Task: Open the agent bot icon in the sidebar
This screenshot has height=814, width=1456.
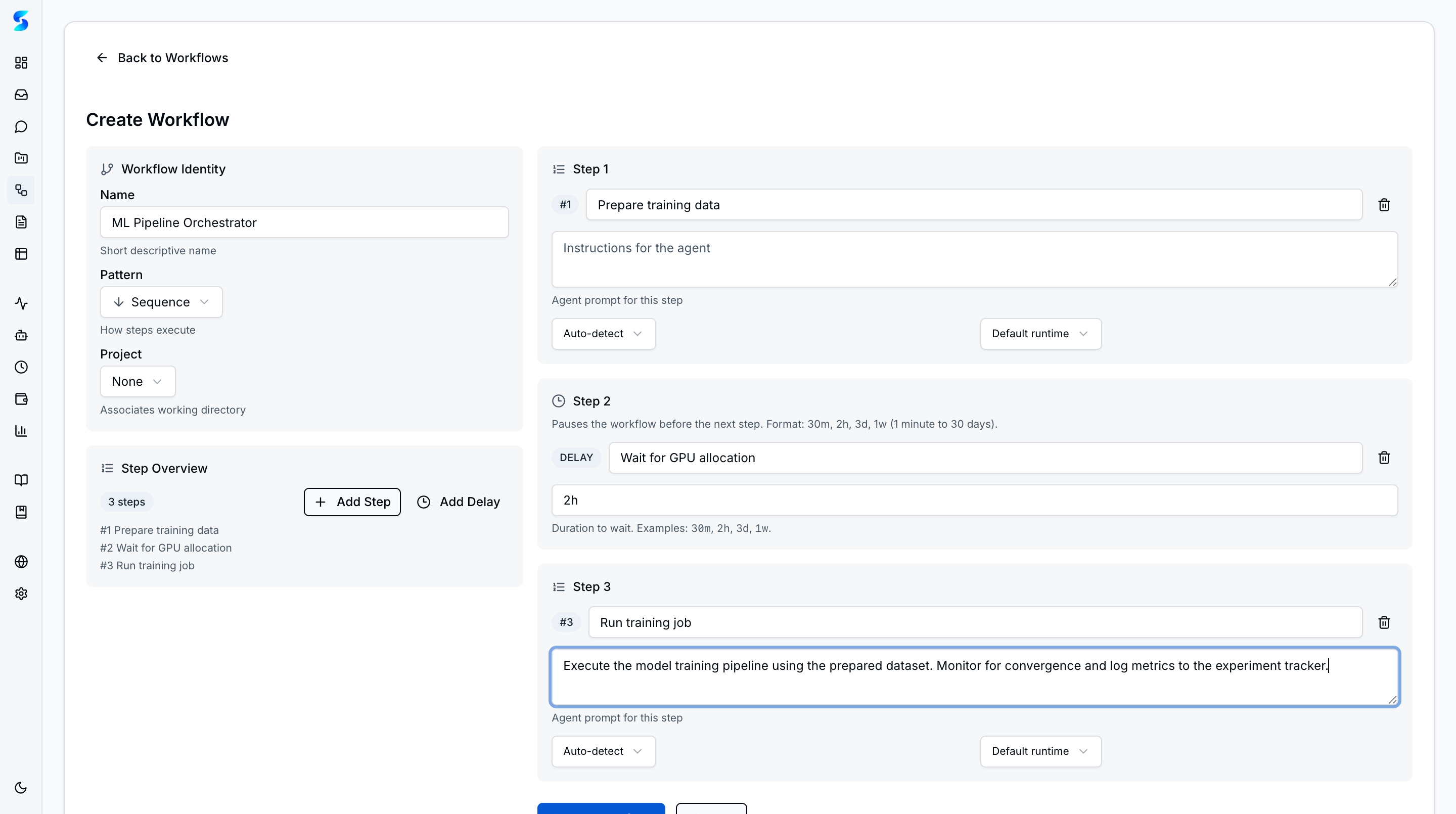Action: 21,335
